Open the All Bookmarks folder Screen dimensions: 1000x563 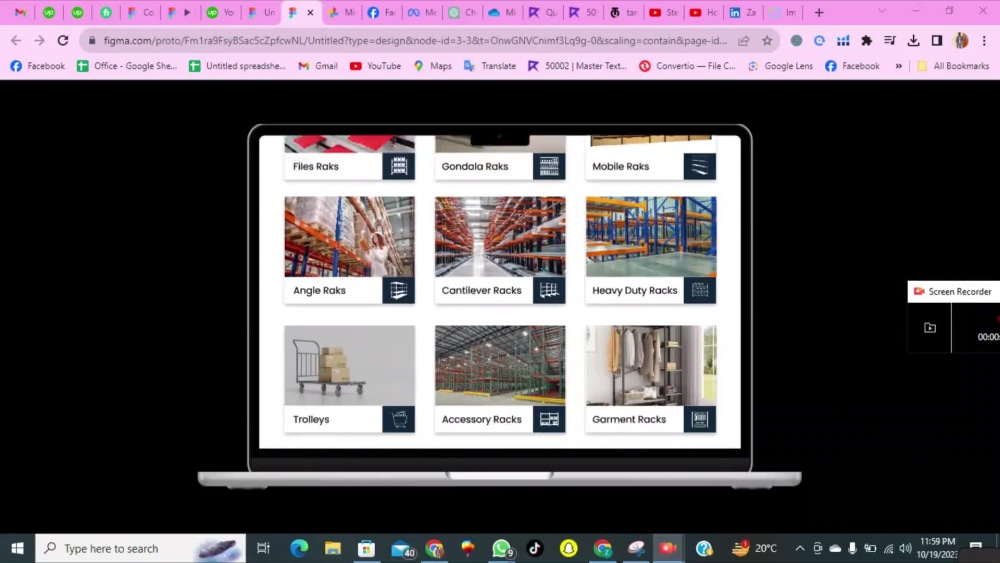pyautogui.click(x=953, y=66)
